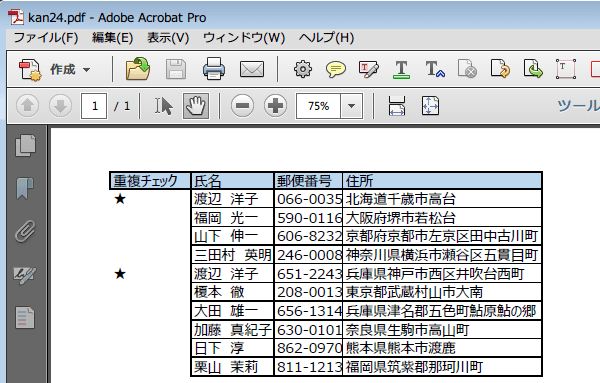Click address 北海道千歳市高台

point(401,199)
